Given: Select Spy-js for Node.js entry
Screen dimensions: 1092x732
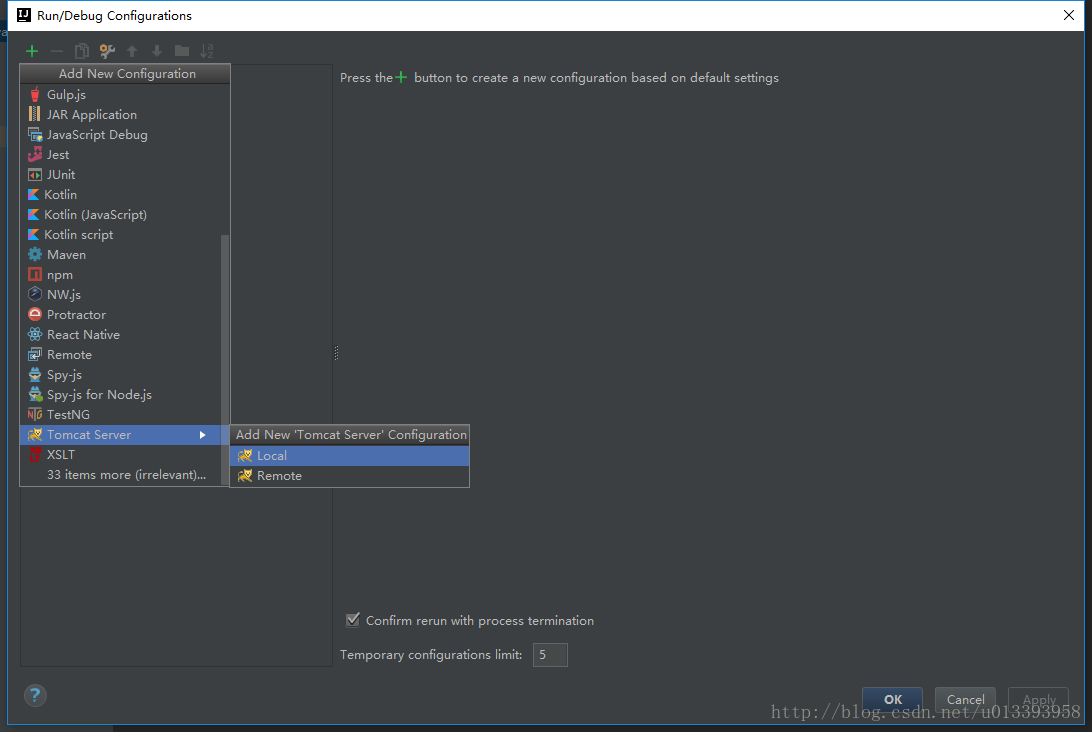Looking at the screenshot, I should pos(121,395).
